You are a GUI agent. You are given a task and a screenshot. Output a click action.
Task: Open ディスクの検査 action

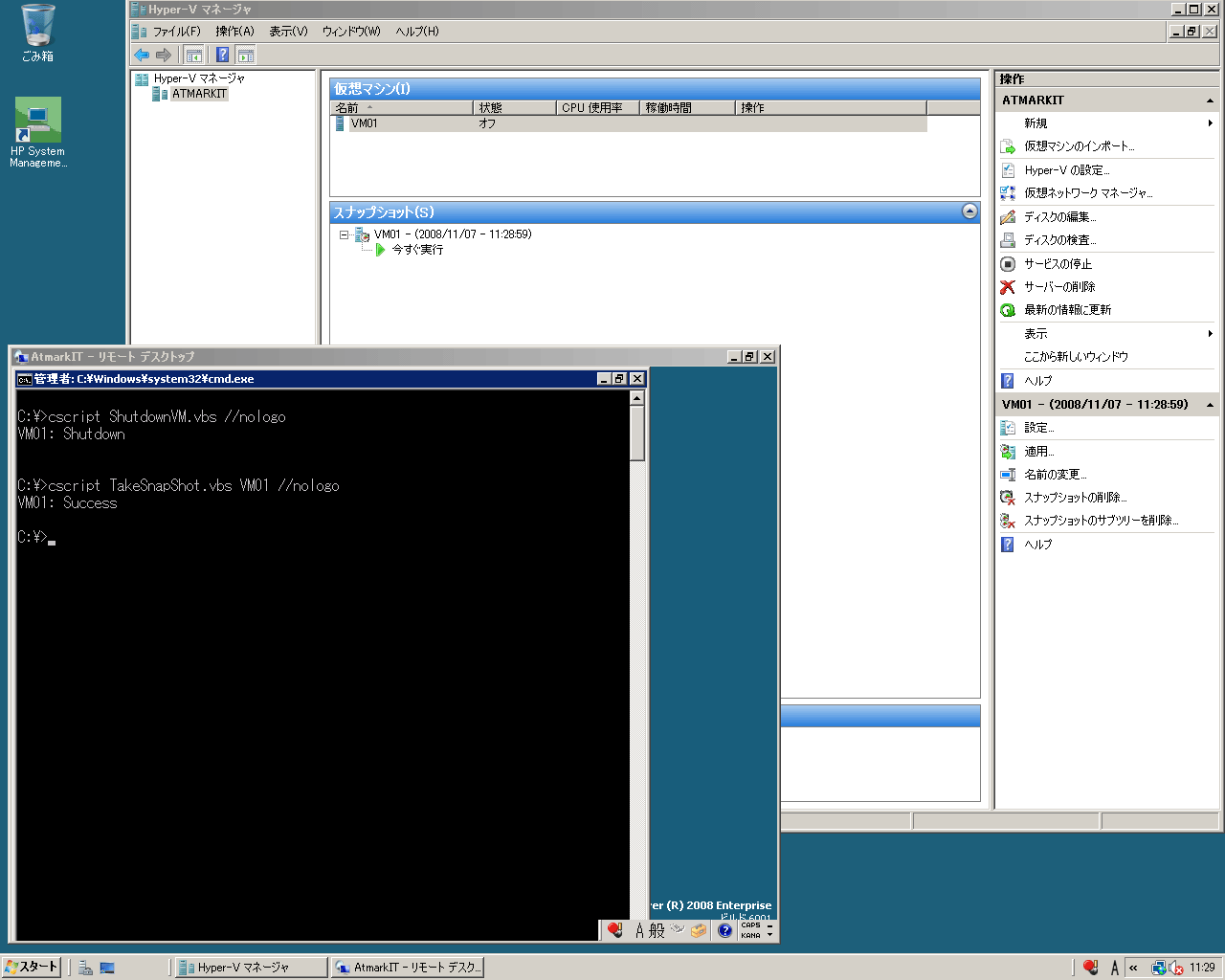click(1059, 240)
